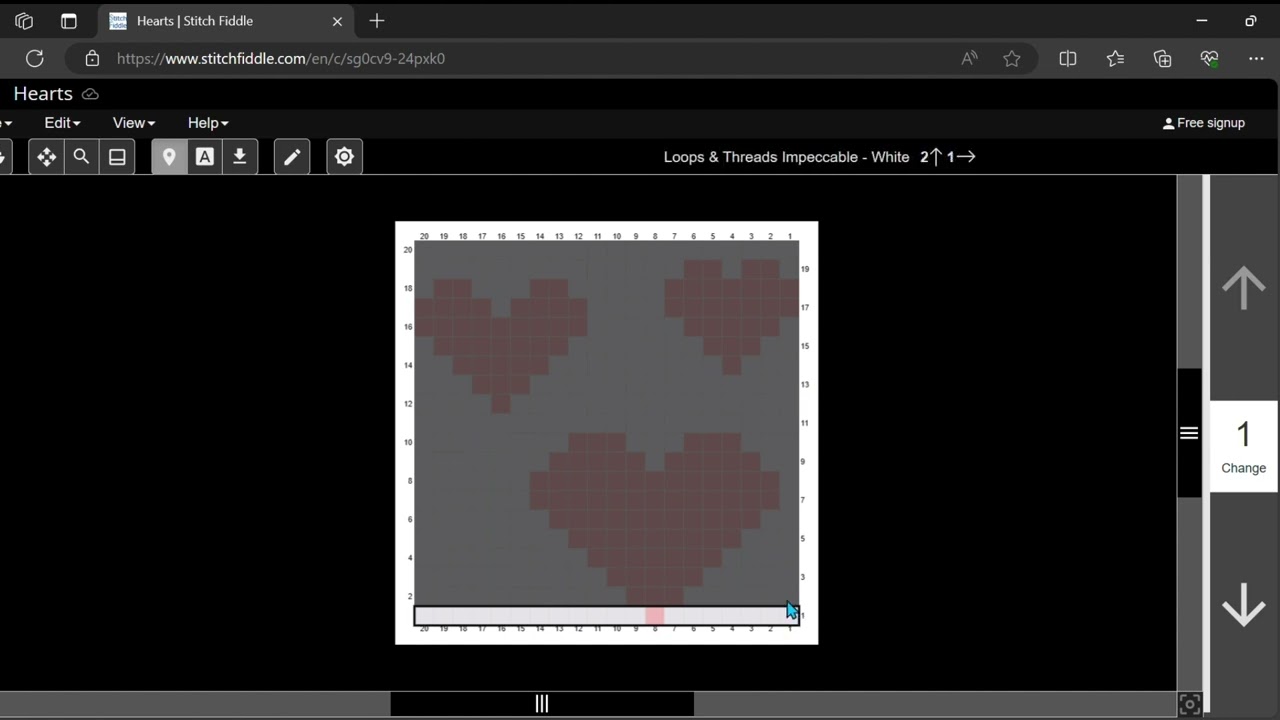
Task: Add page to favorites star icon
Action: click(1012, 58)
